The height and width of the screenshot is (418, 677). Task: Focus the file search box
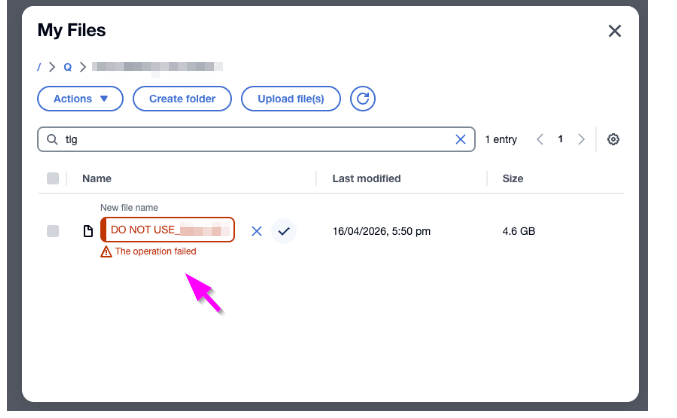click(x=250, y=140)
